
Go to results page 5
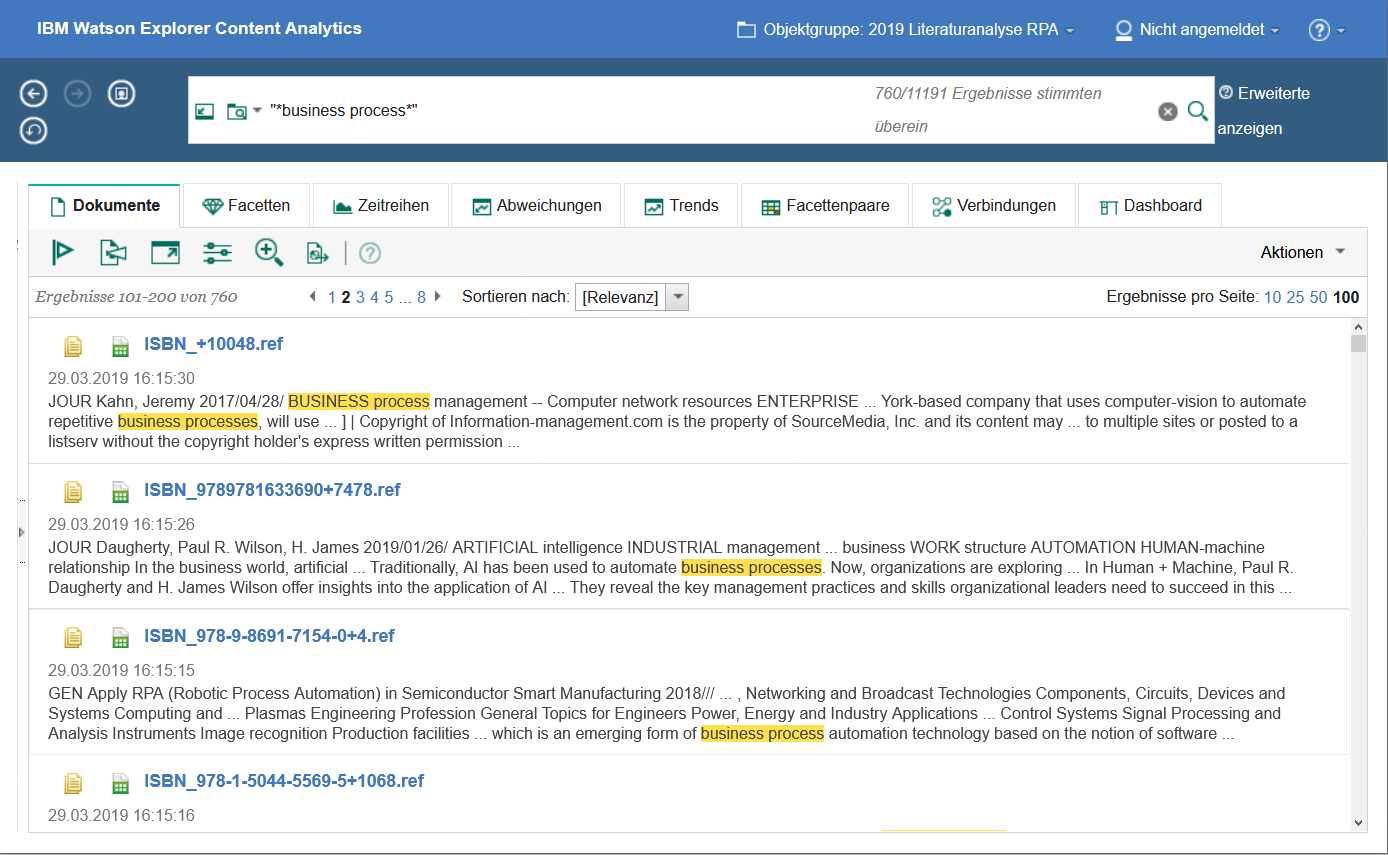pyautogui.click(x=388, y=297)
